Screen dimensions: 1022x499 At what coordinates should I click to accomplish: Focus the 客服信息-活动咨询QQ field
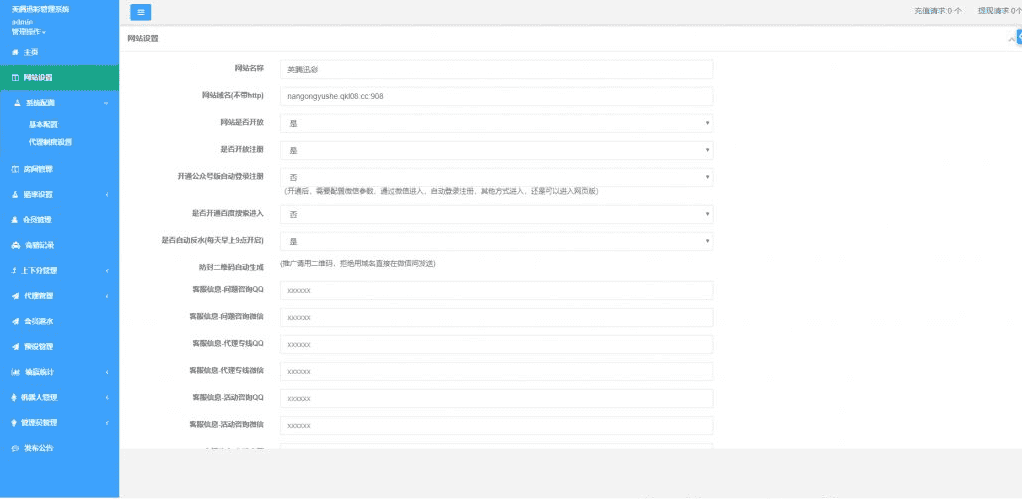pos(497,399)
